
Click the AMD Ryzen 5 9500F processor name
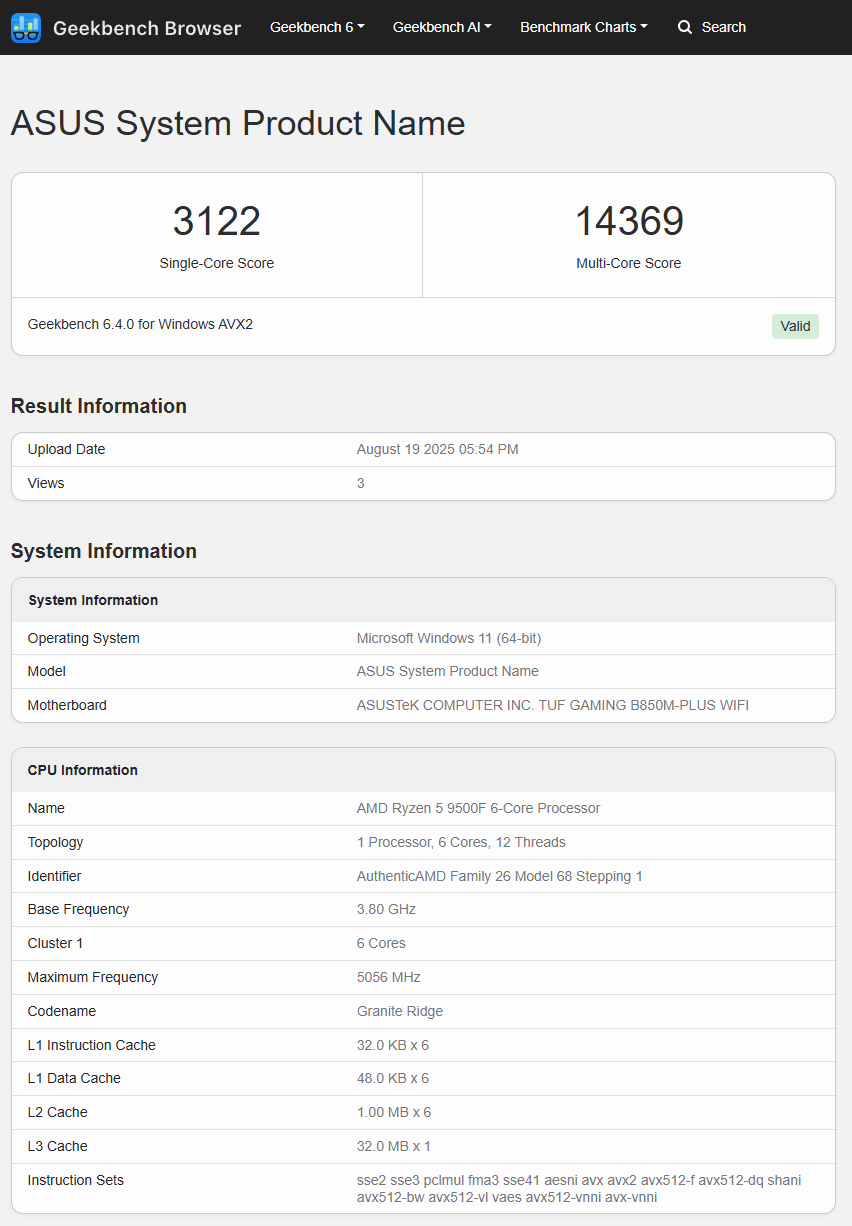point(477,808)
